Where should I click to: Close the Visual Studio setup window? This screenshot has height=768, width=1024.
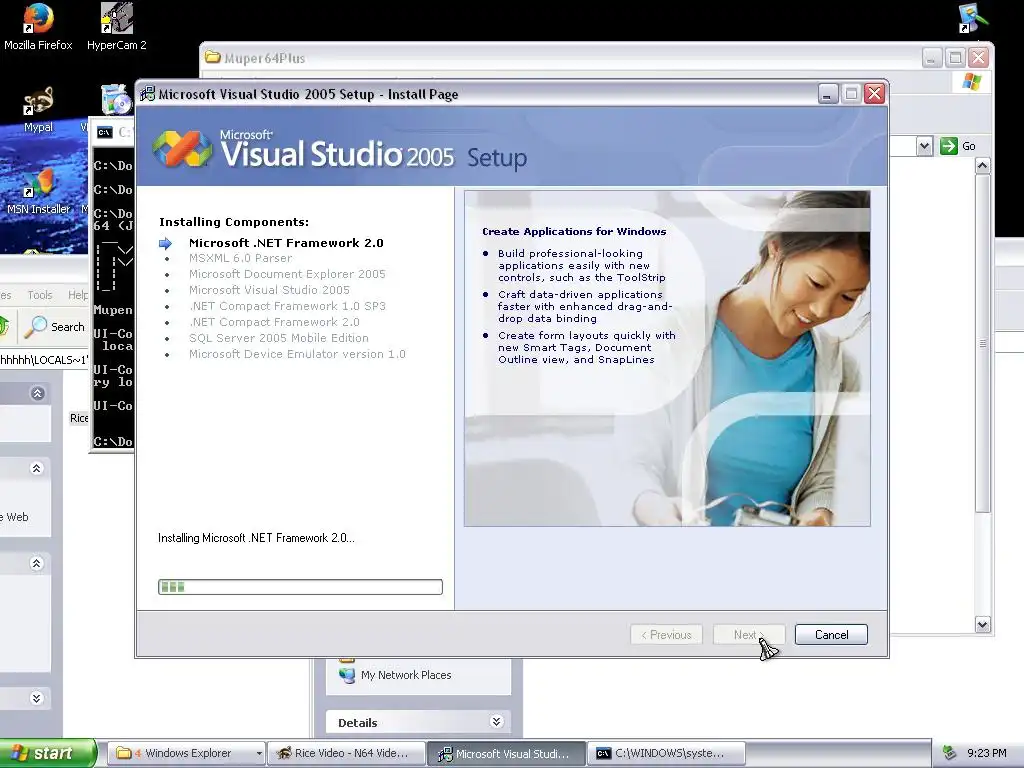coord(874,94)
